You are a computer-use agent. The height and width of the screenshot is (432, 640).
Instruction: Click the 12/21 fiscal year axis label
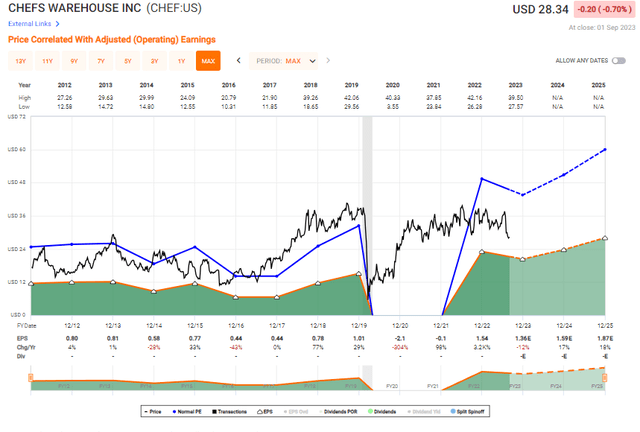(x=441, y=325)
